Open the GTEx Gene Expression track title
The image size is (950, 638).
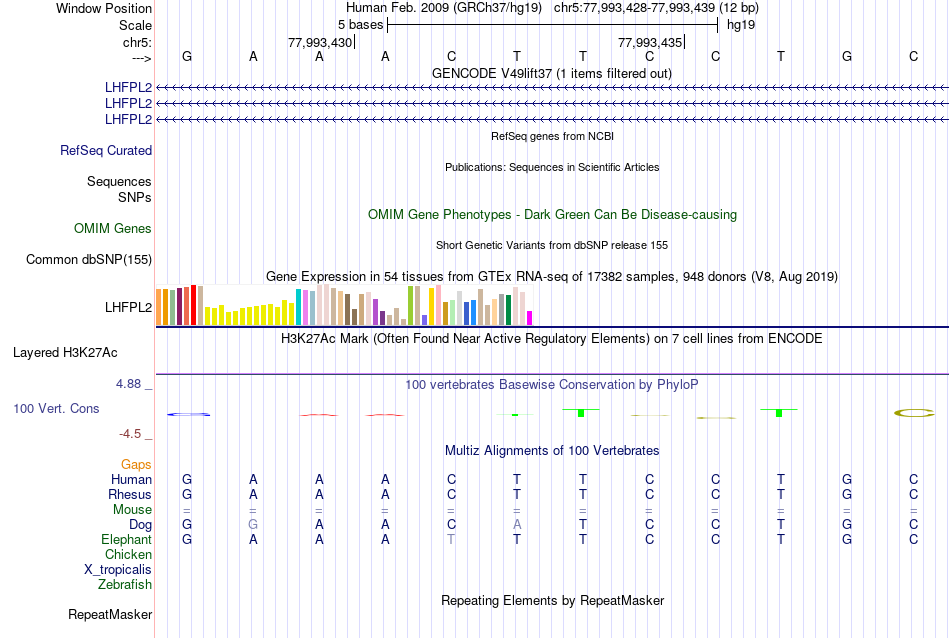(x=551, y=276)
